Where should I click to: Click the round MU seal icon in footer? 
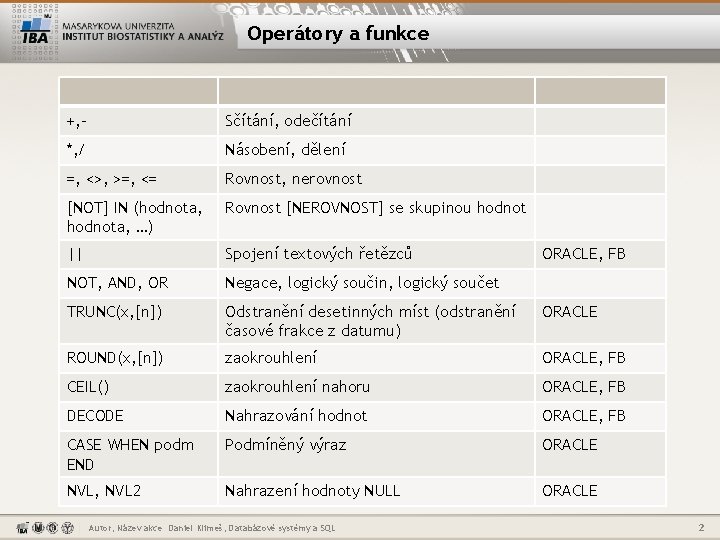coord(38,528)
